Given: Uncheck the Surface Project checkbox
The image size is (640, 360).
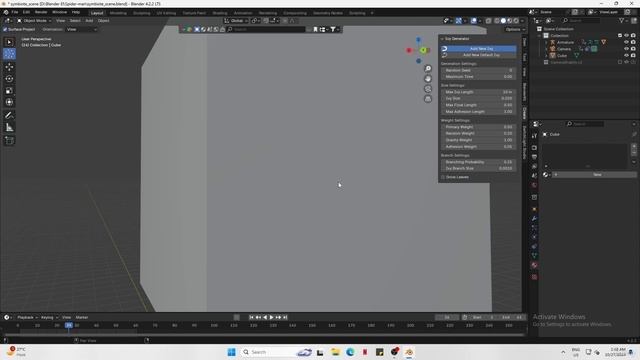Looking at the screenshot, I should (x=5, y=29).
